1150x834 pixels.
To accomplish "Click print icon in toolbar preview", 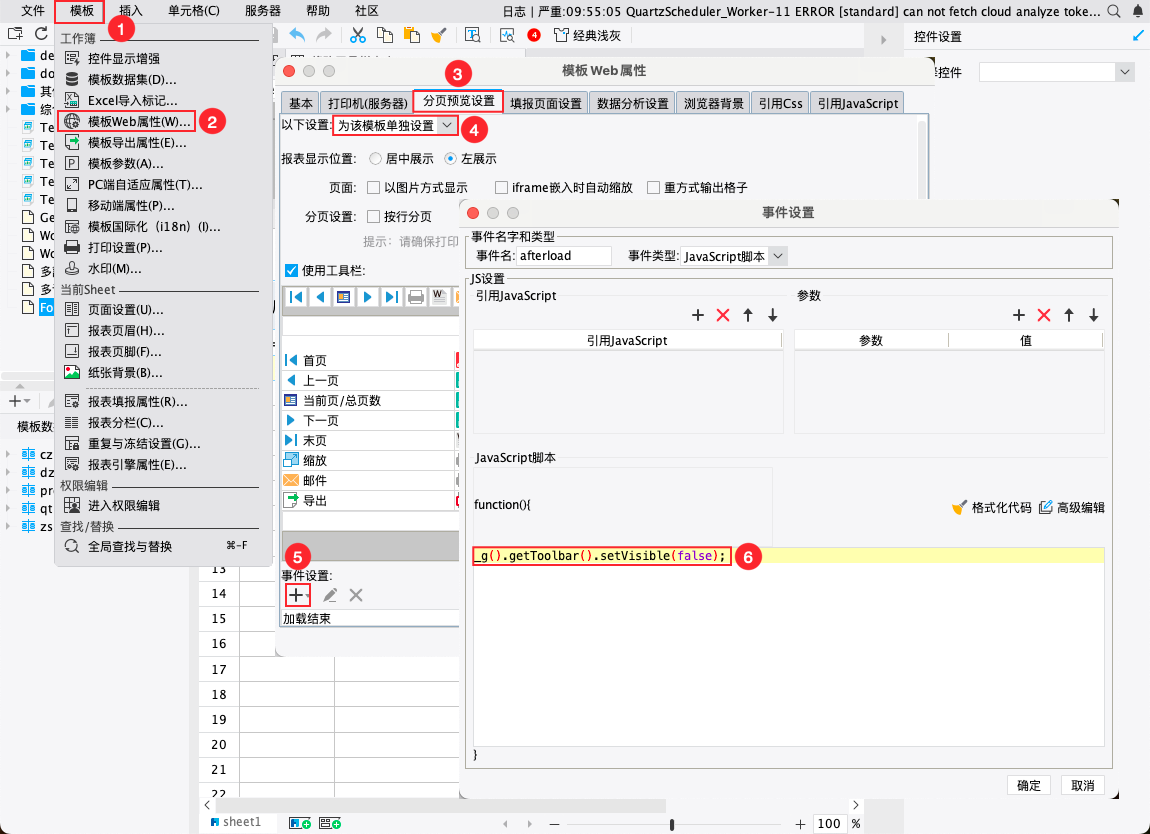I will (416, 296).
